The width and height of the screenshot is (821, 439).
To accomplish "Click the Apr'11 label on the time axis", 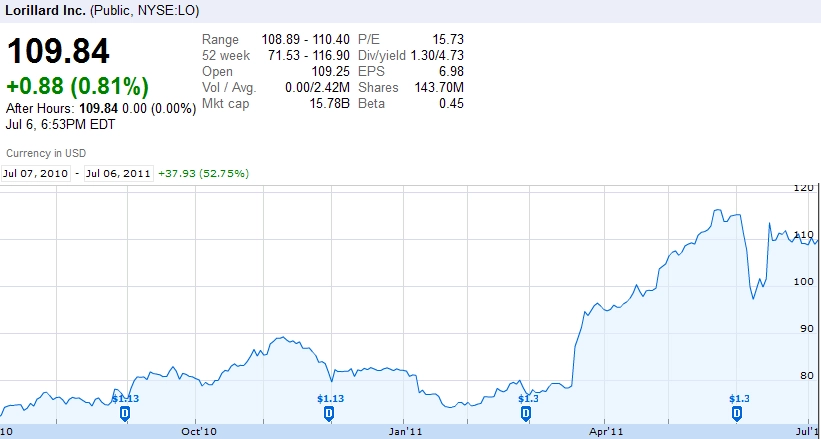I will (x=606, y=432).
